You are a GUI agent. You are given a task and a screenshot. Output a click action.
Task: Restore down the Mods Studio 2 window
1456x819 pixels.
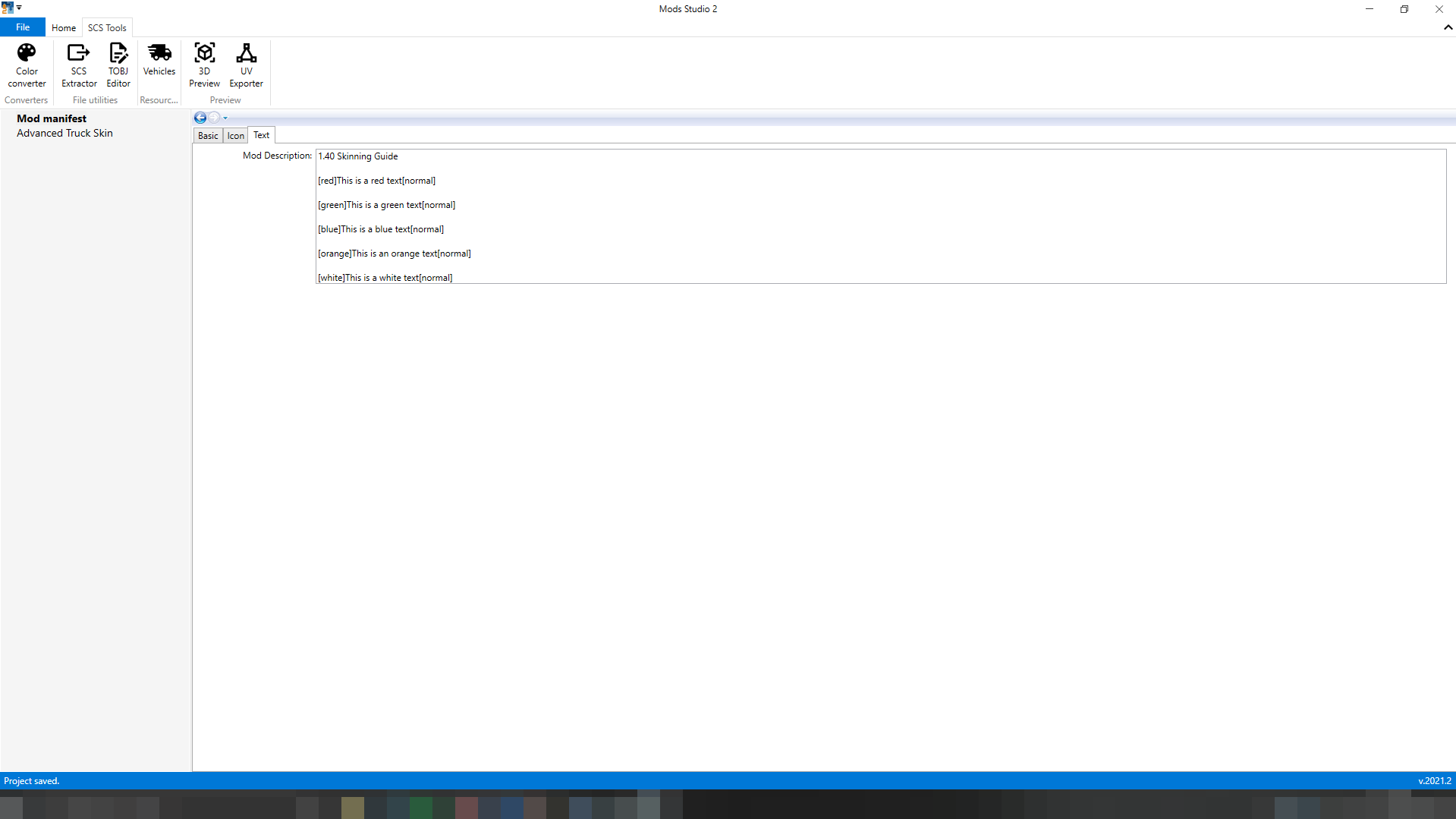tap(1404, 9)
